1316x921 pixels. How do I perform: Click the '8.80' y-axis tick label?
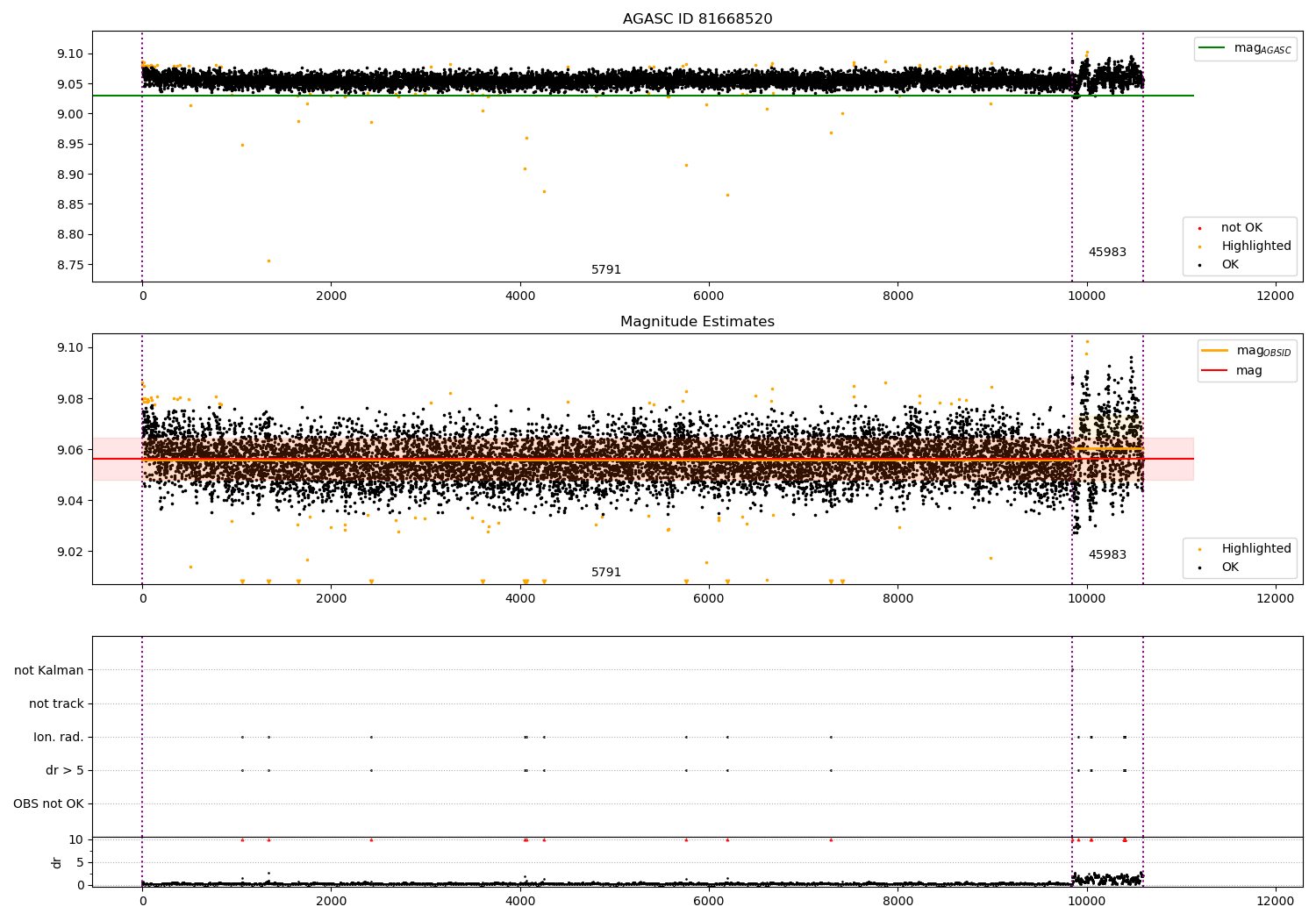tap(70, 235)
